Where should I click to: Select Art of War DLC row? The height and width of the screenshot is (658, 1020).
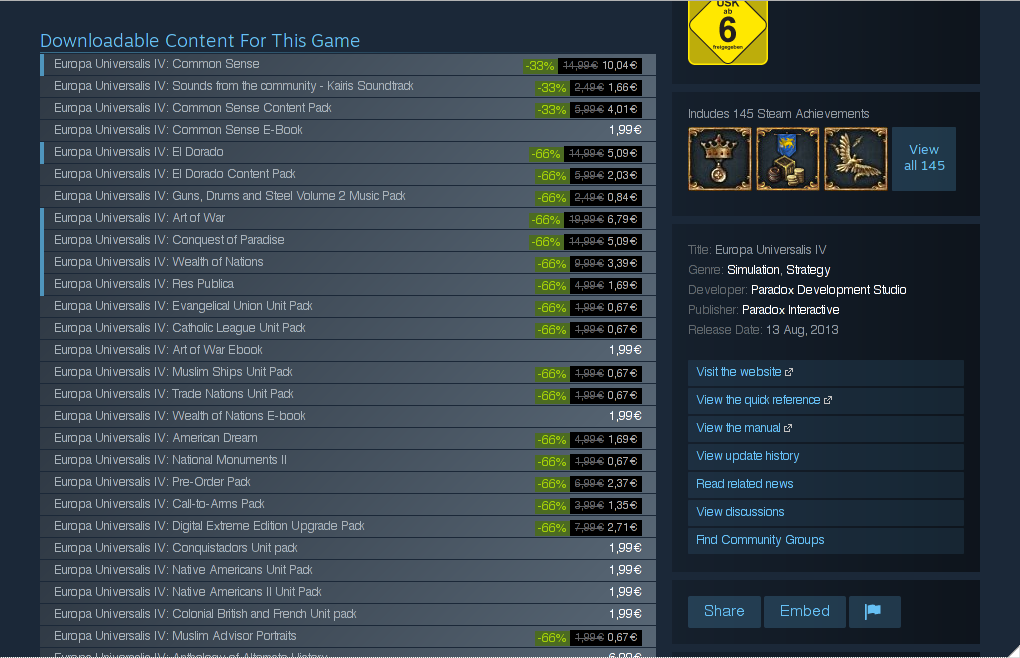(348, 219)
